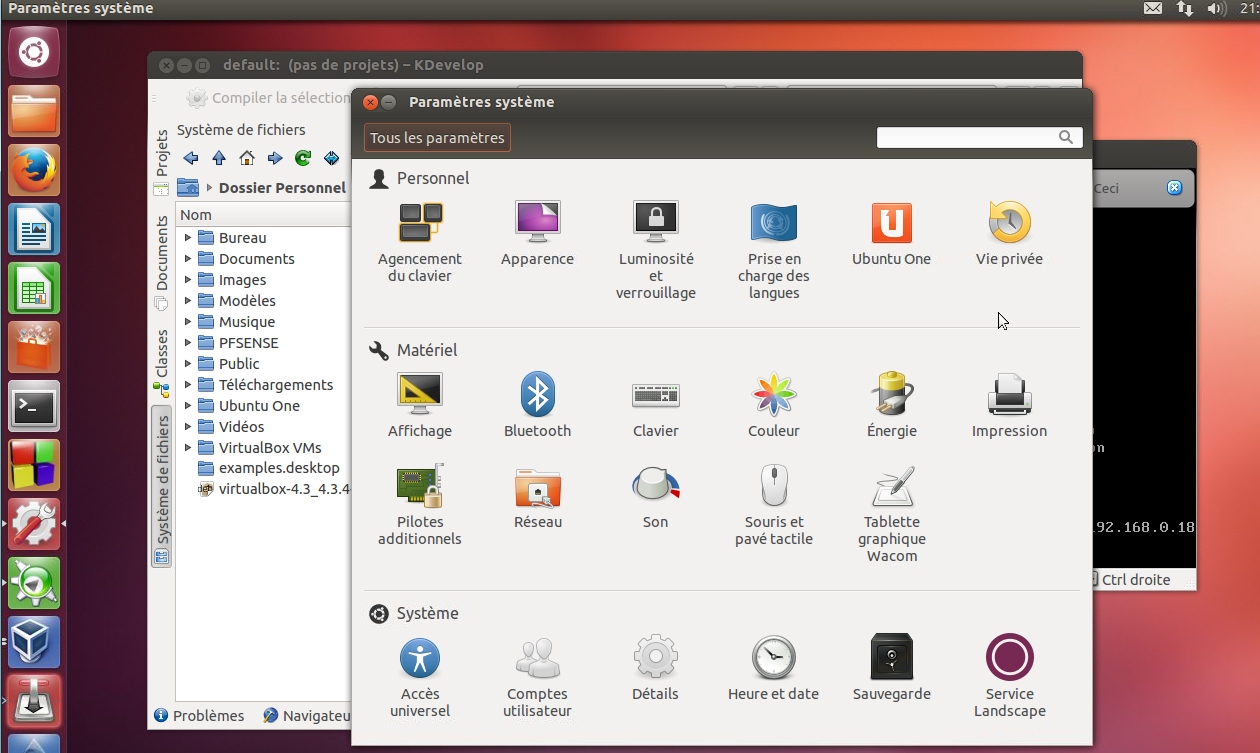This screenshot has height=753, width=1260.
Task: Open Pilotes additionnels settings
Action: [x=420, y=486]
